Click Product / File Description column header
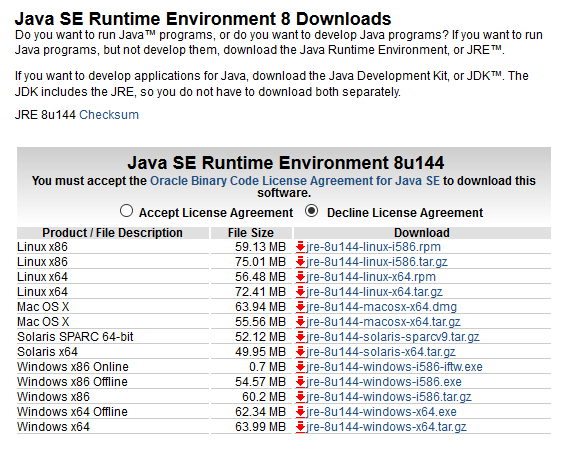 click(112, 233)
